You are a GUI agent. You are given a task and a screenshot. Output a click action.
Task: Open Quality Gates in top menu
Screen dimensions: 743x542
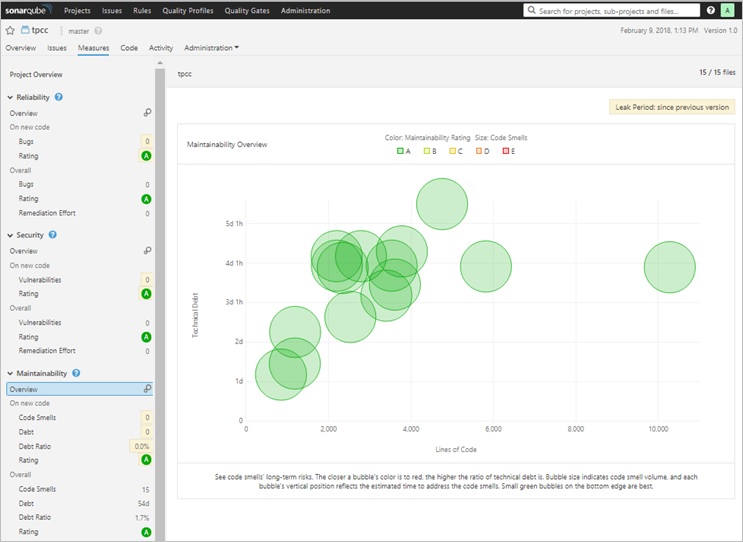pyautogui.click(x=247, y=10)
